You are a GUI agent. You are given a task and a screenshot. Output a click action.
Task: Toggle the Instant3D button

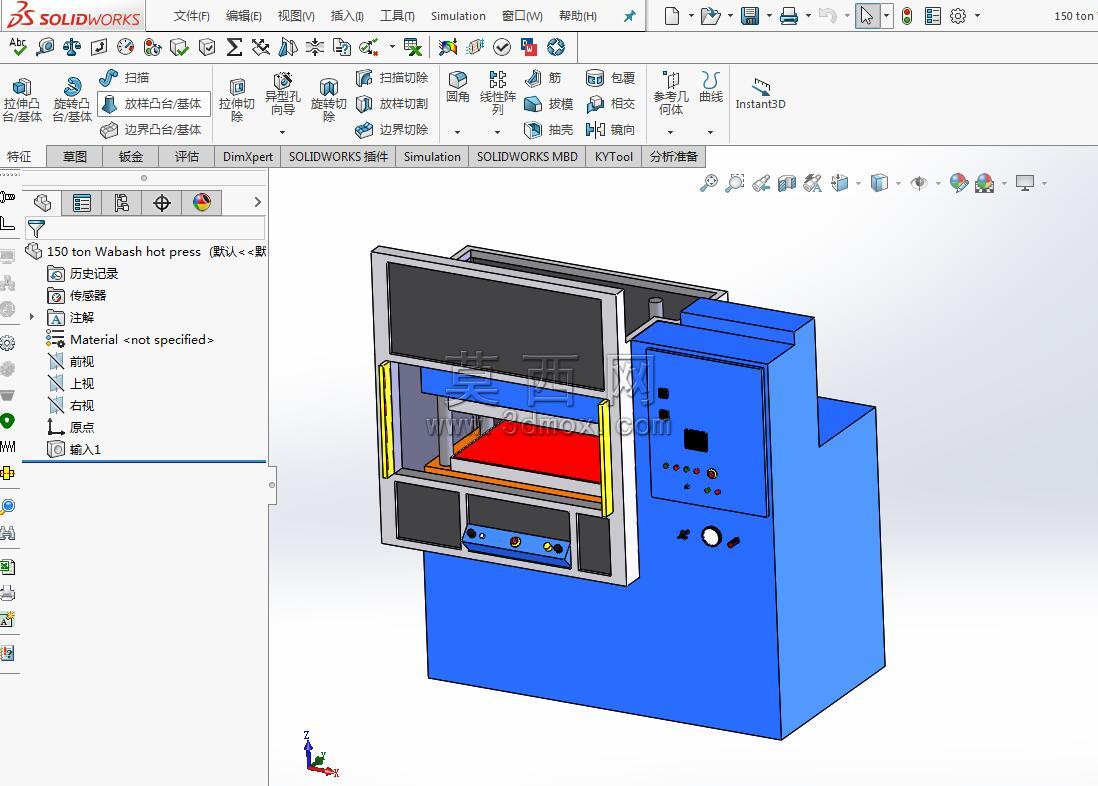click(760, 94)
